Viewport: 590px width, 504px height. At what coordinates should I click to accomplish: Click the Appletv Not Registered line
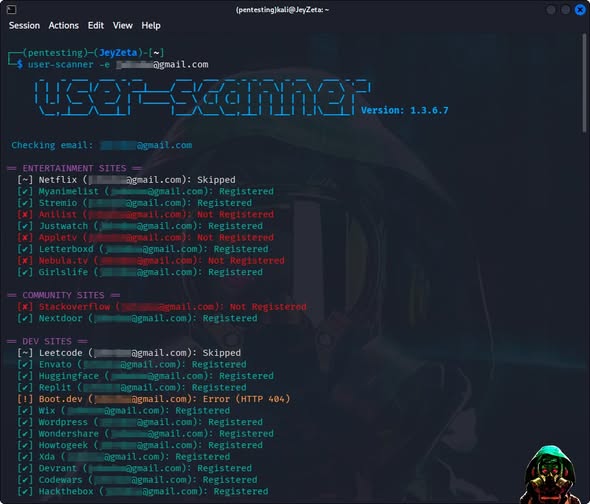[x=146, y=238]
